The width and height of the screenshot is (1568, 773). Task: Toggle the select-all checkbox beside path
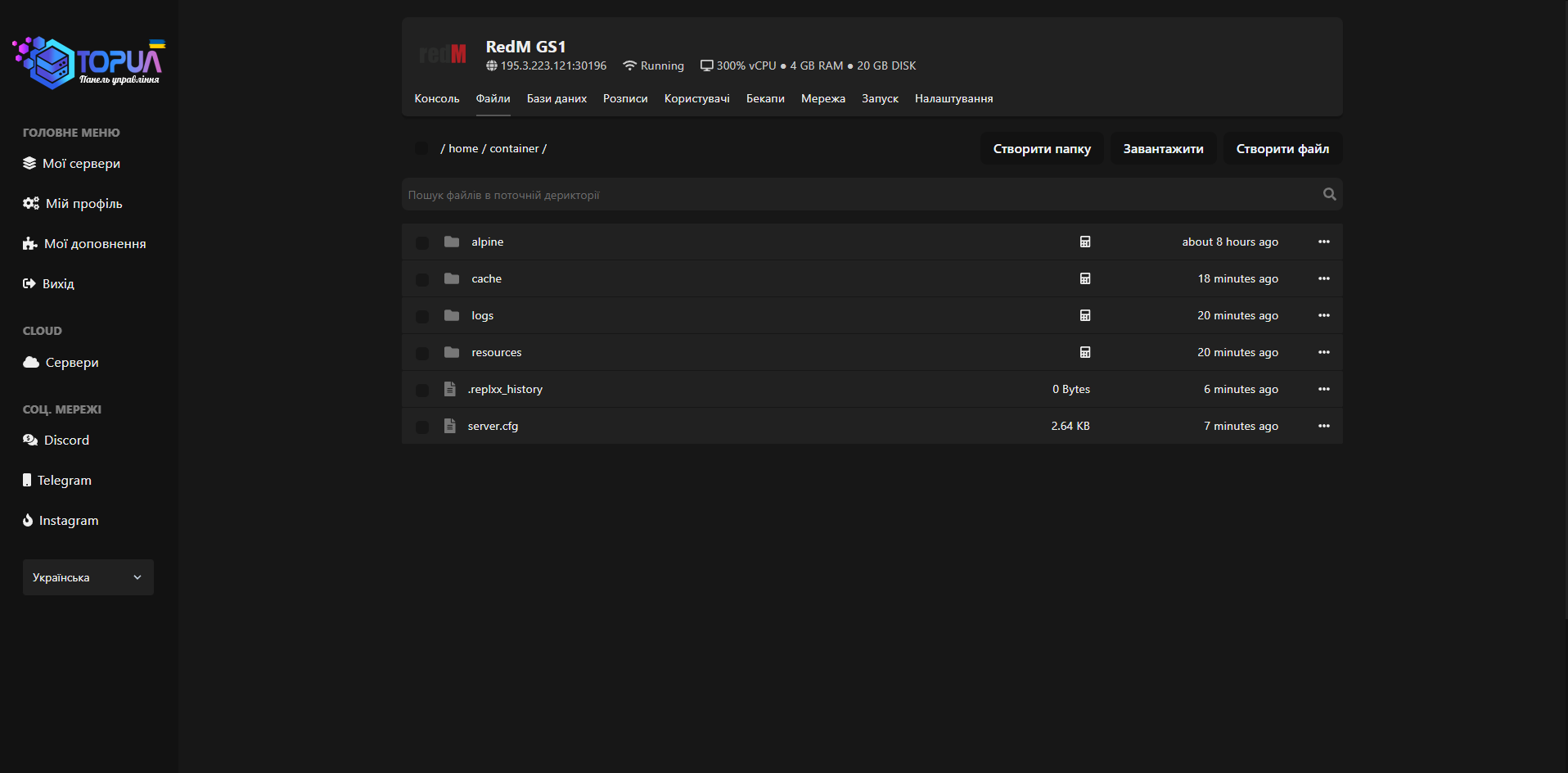point(421,148)
